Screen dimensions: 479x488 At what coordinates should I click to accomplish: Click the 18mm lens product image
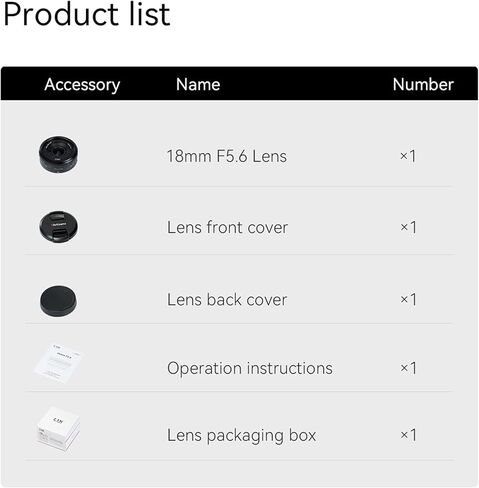(59, 154)
